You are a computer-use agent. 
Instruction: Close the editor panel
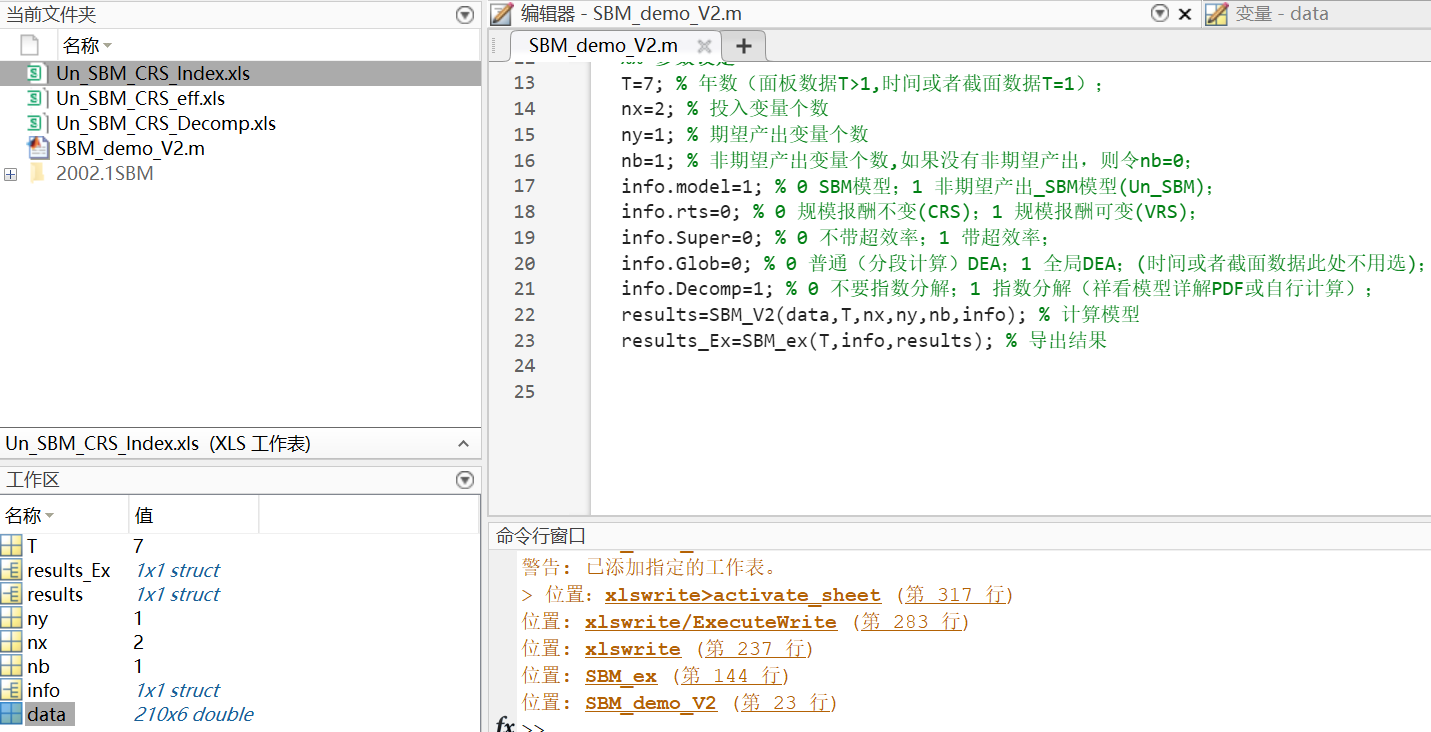(1185, 14)
